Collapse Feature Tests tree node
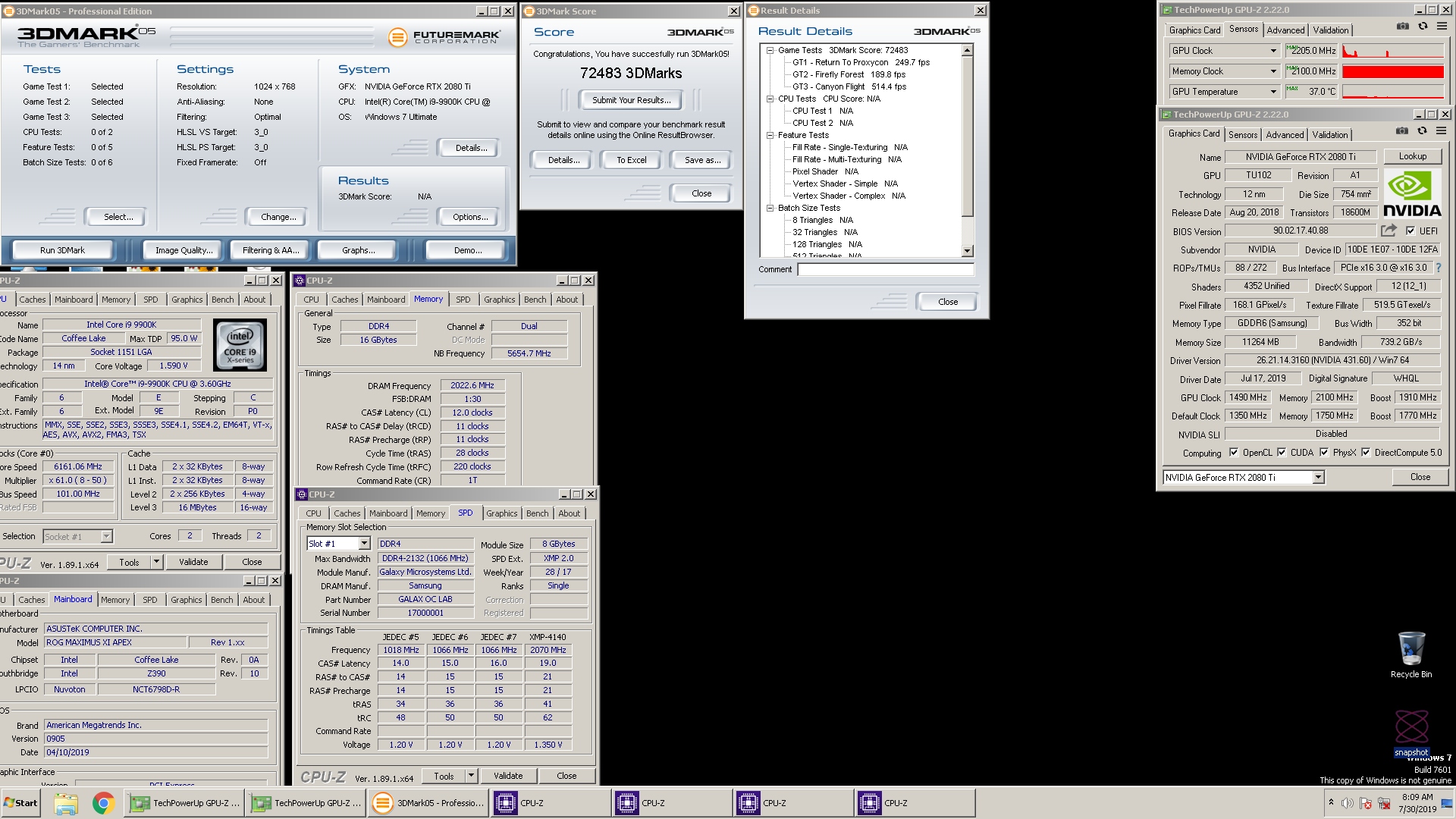This screenshot has height=819, width=1456. click(770, 135)
